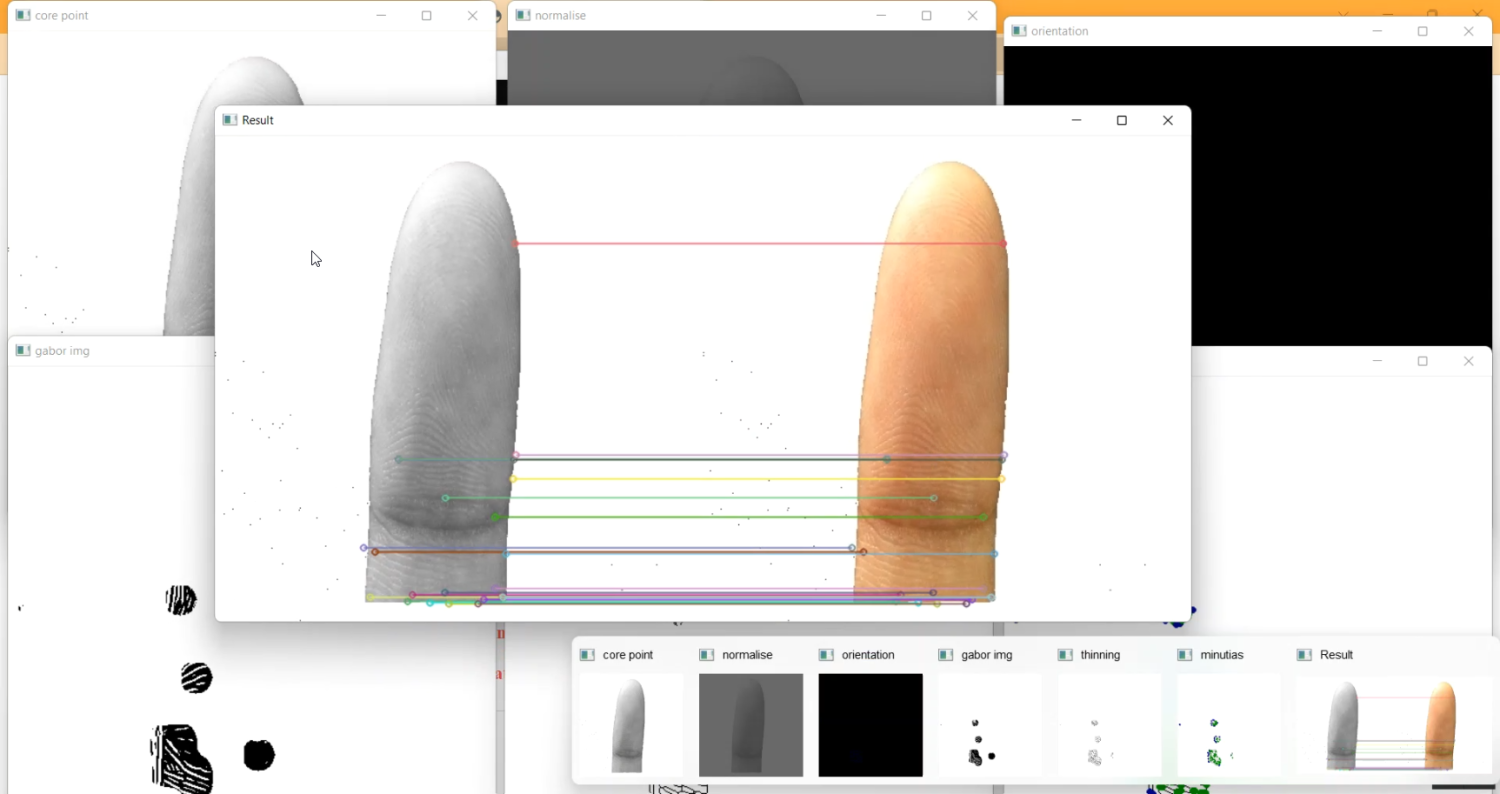
Task: Minimize the normalise window
Action: [881, 15]
